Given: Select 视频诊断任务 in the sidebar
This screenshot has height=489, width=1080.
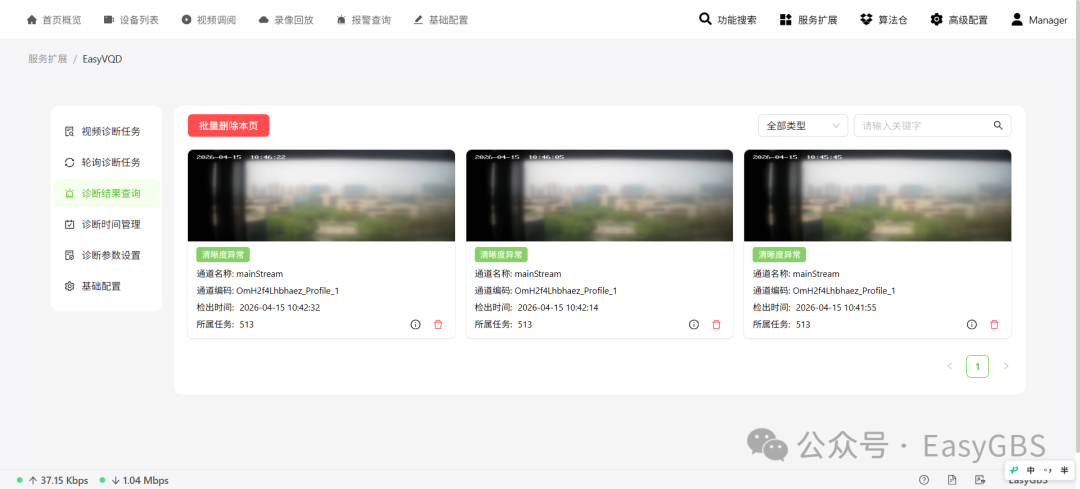Looking at the screenshot, I should point(106,132).
